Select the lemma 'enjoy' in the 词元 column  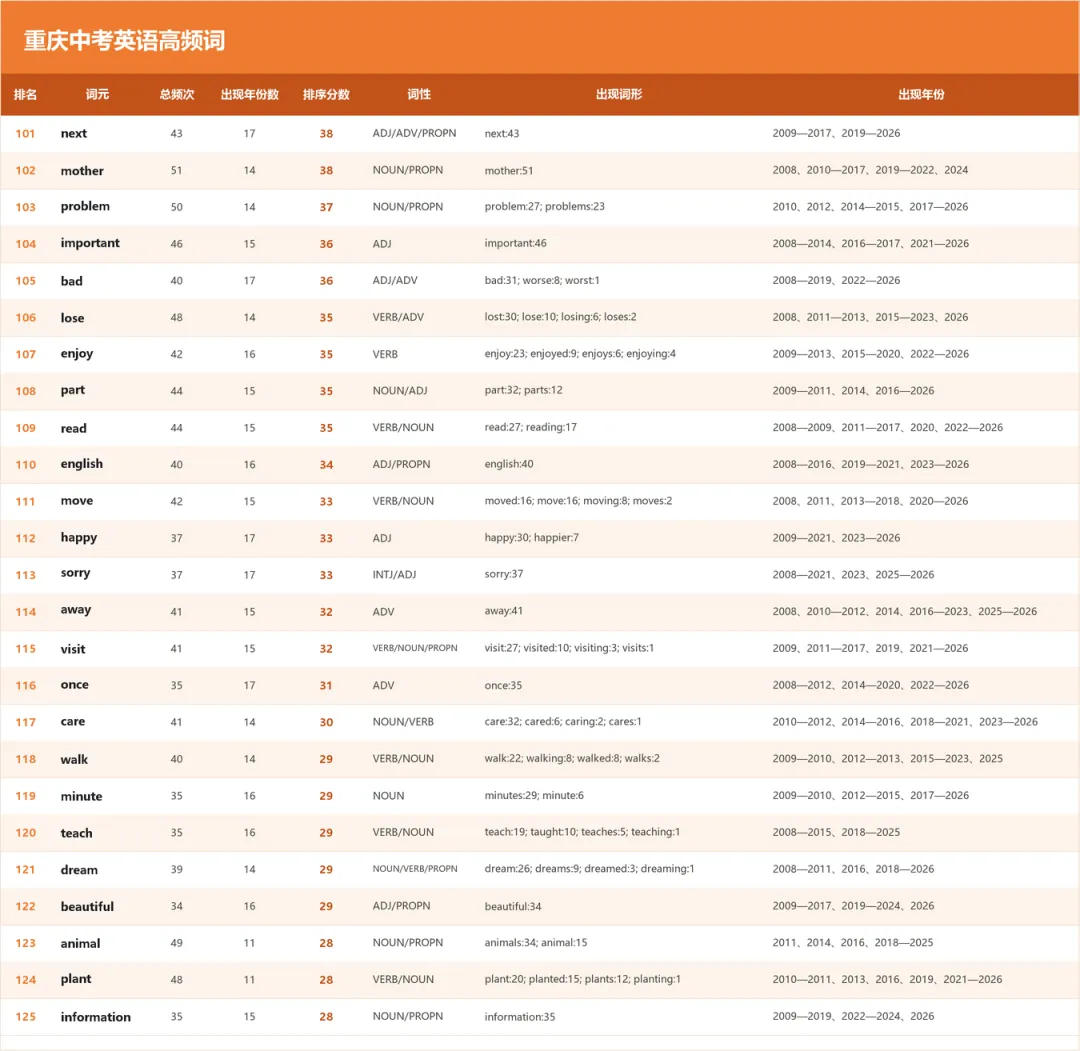tap(76, 354)
